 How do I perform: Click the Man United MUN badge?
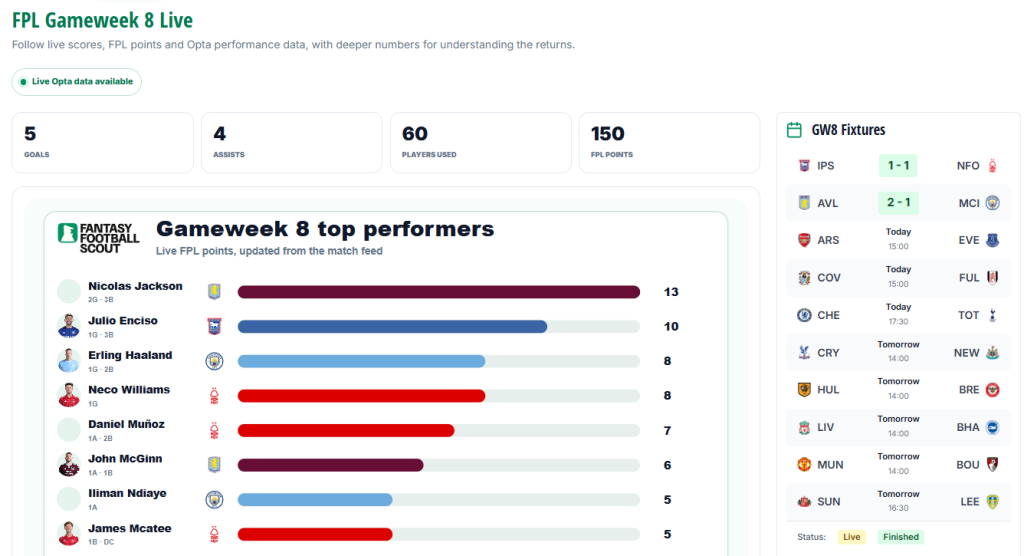pyautogui.click(x=805, y=465)
